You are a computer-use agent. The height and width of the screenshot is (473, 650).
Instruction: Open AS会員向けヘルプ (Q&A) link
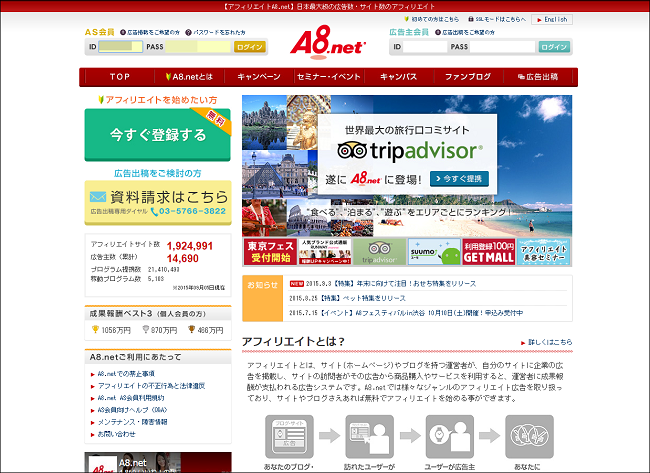point(132,410)
